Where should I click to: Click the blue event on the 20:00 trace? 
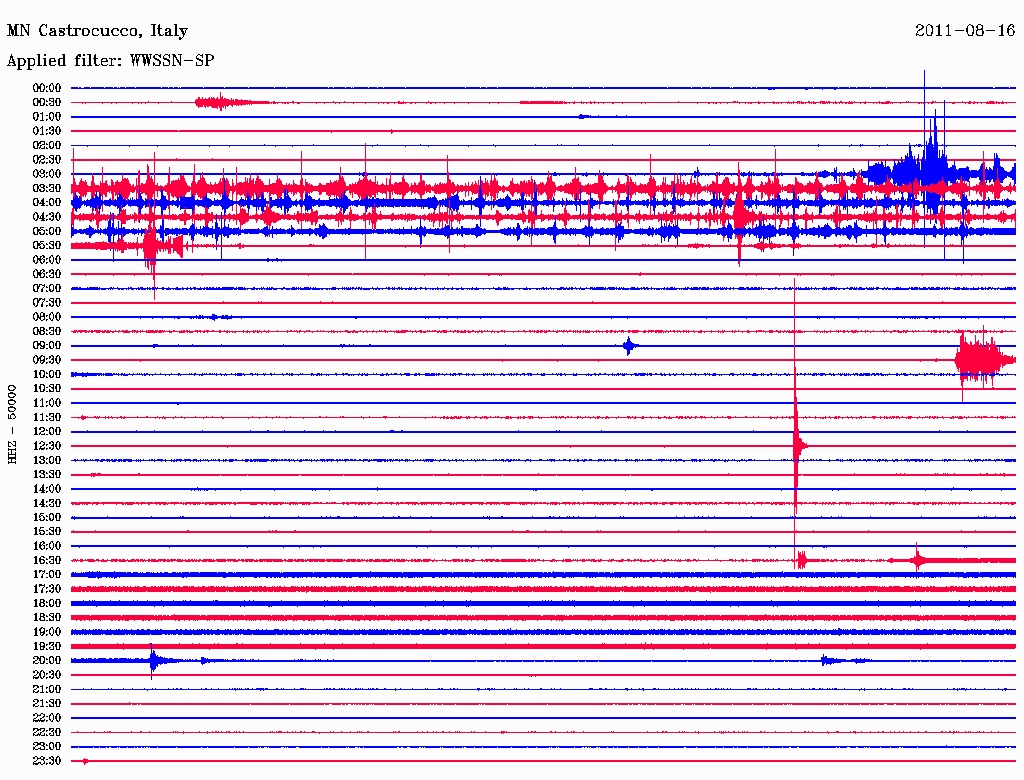[153, 660]
